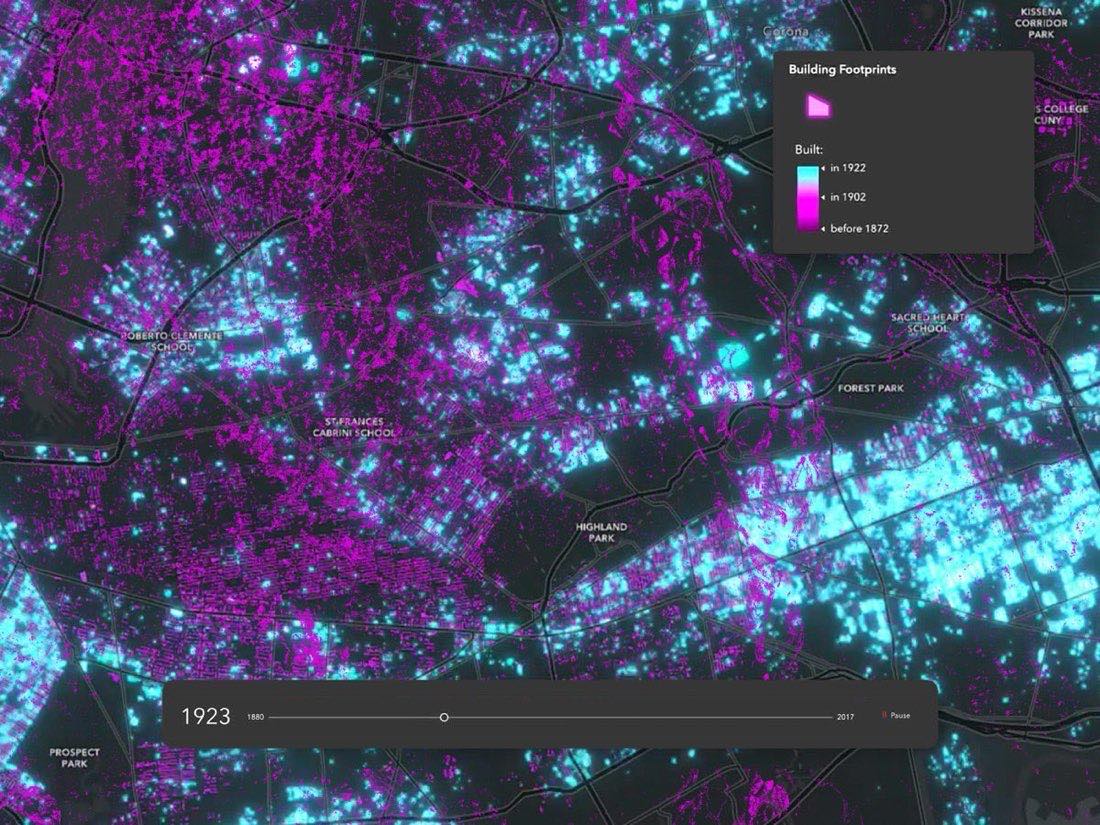Click the Highland Park map label
The image size is (1100, 825).
click(601, 532)
